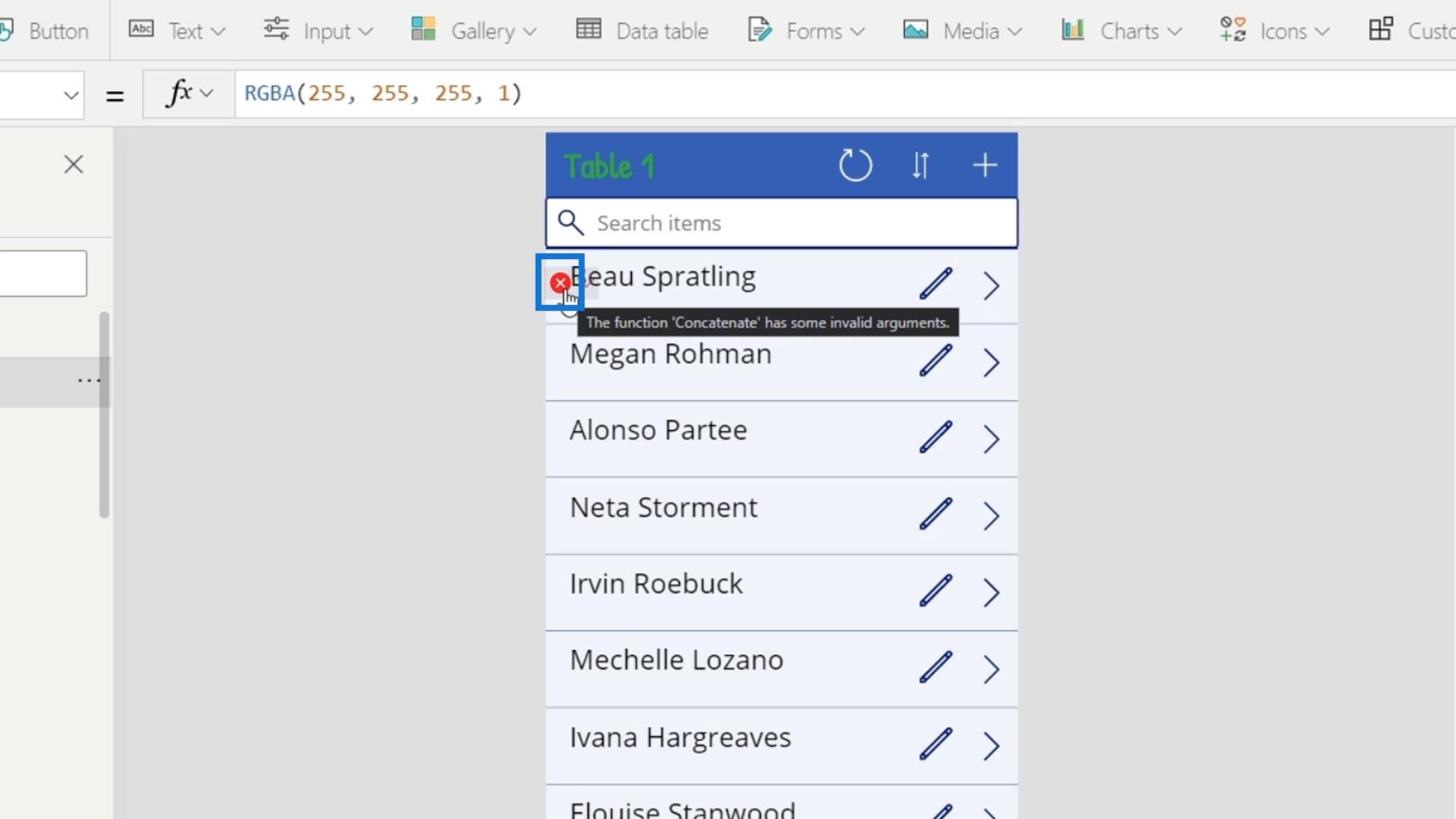1456x819 pixels.
Task: Click the refresh icon in app header
Action: [855, 165]
